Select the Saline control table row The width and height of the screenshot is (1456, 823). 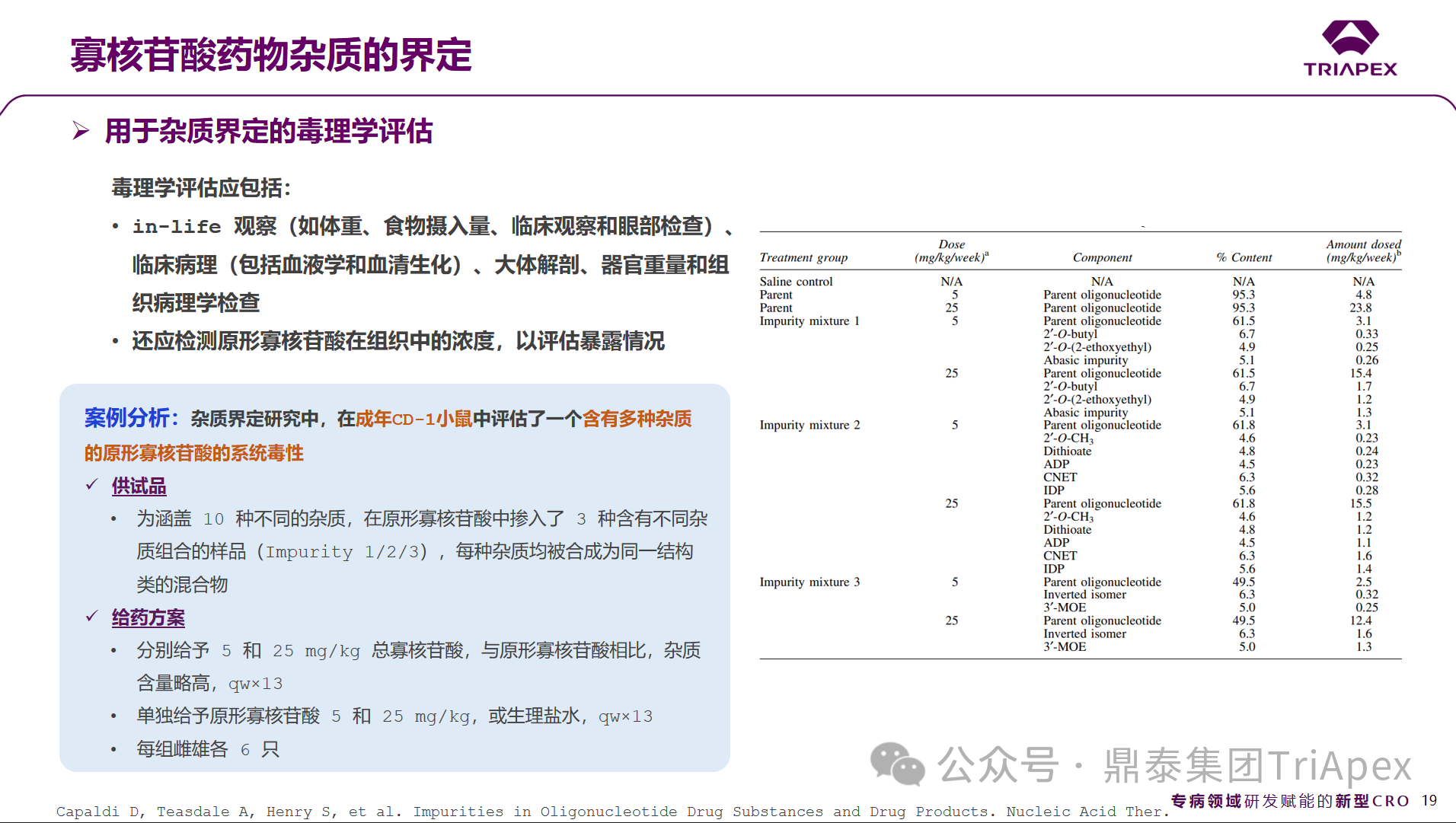[796, 282]
